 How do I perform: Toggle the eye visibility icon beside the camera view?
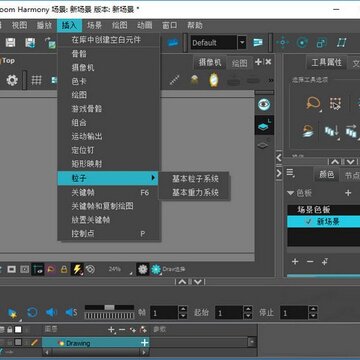click(x=264, y=105)
